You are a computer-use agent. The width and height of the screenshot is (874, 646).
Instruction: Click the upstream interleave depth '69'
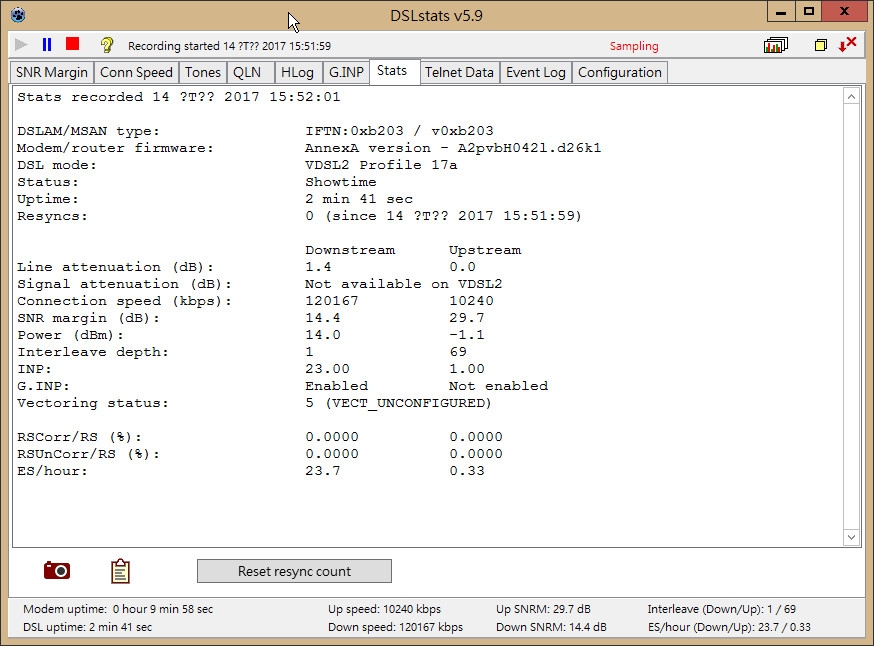tap(458, 352)
